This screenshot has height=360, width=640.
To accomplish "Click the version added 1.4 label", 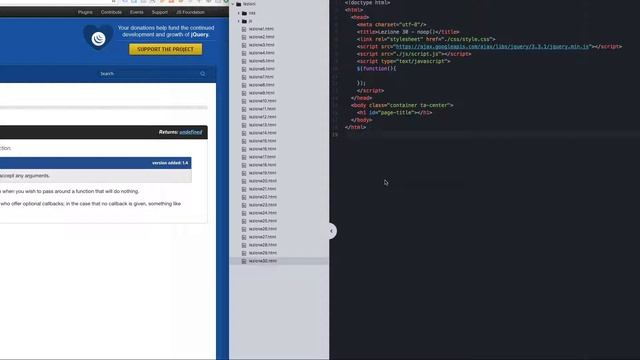I will click(x=170, y=163).
